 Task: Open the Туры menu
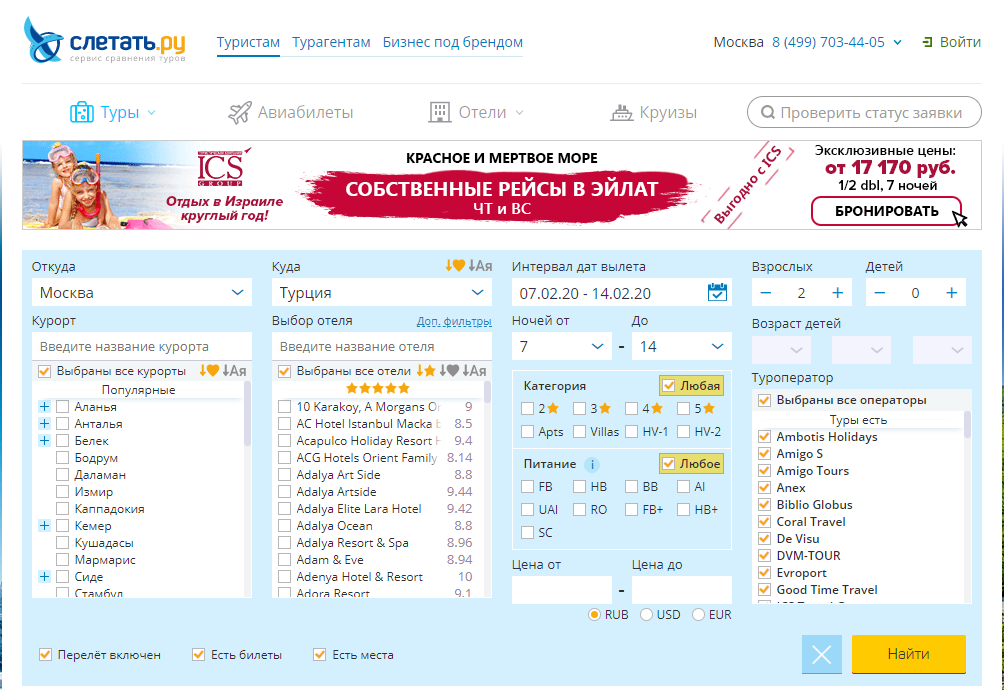click(x=113, y=113)
